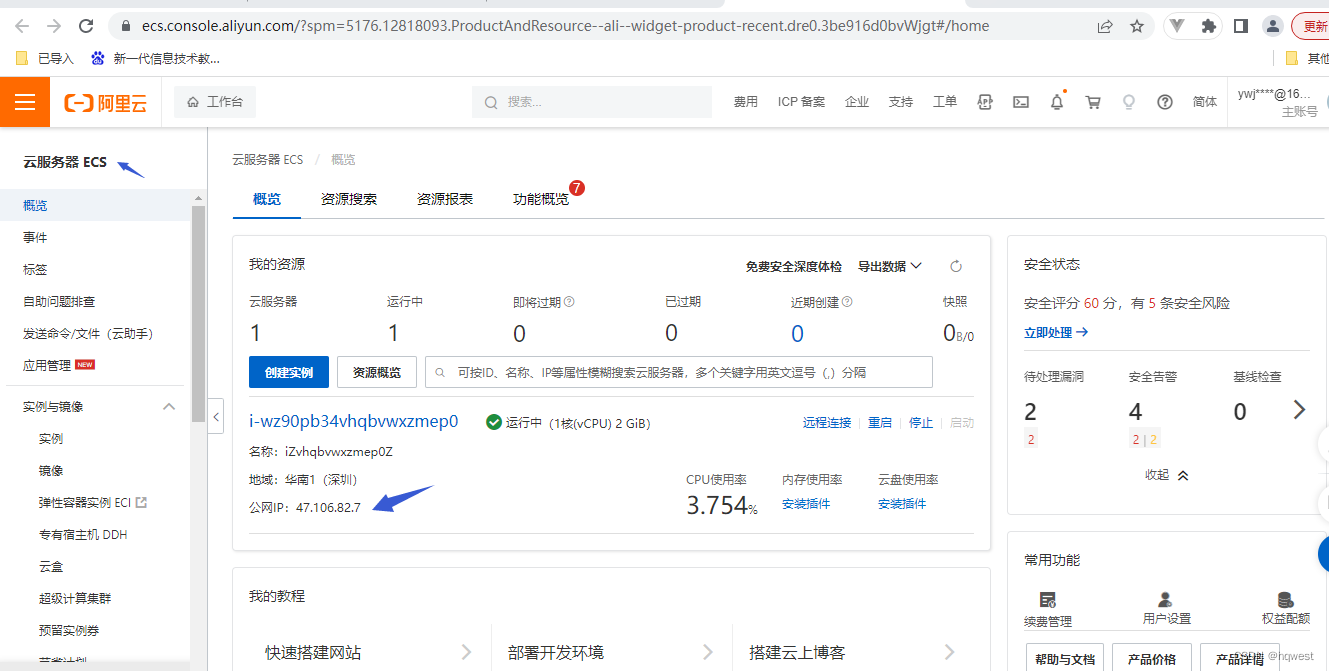Click the 产品价格 button
Screen dimensions: 1329x671
pos(1152,657)
